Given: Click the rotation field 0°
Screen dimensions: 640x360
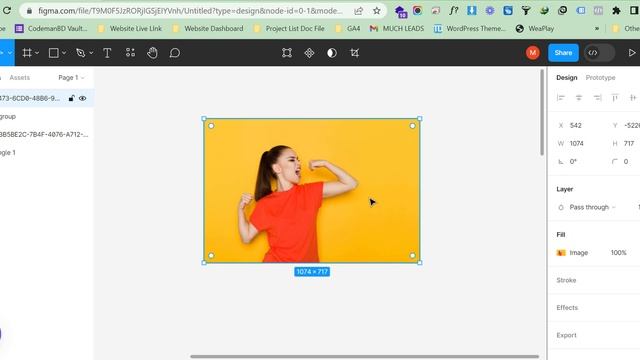Looking at the screenshot, I should click(x=573, y=162).
